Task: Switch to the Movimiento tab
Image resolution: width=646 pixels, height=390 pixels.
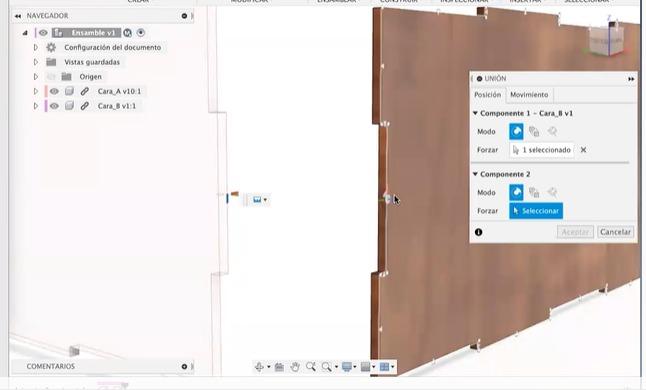Action: [x=529, y=95]
